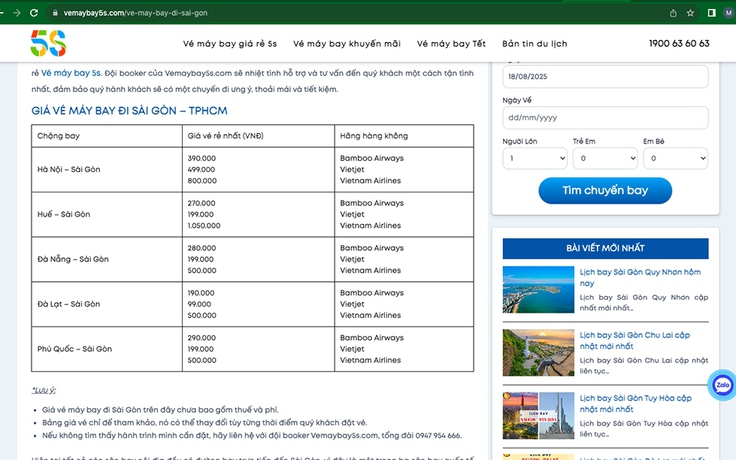Select the Huế – Sài Gòn cell

click(x=107, y=214)
